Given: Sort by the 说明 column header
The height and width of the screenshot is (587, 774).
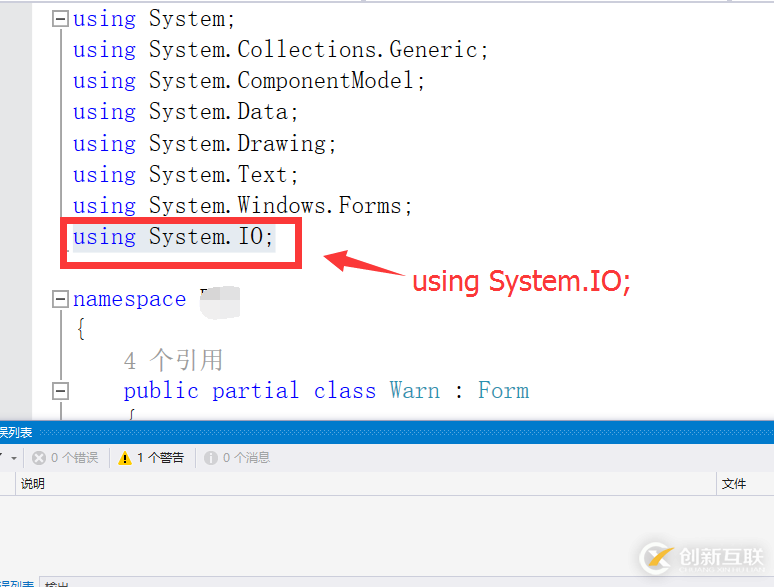Looking at the screenshot, I should pyautogui.click(x=33, y=483).
